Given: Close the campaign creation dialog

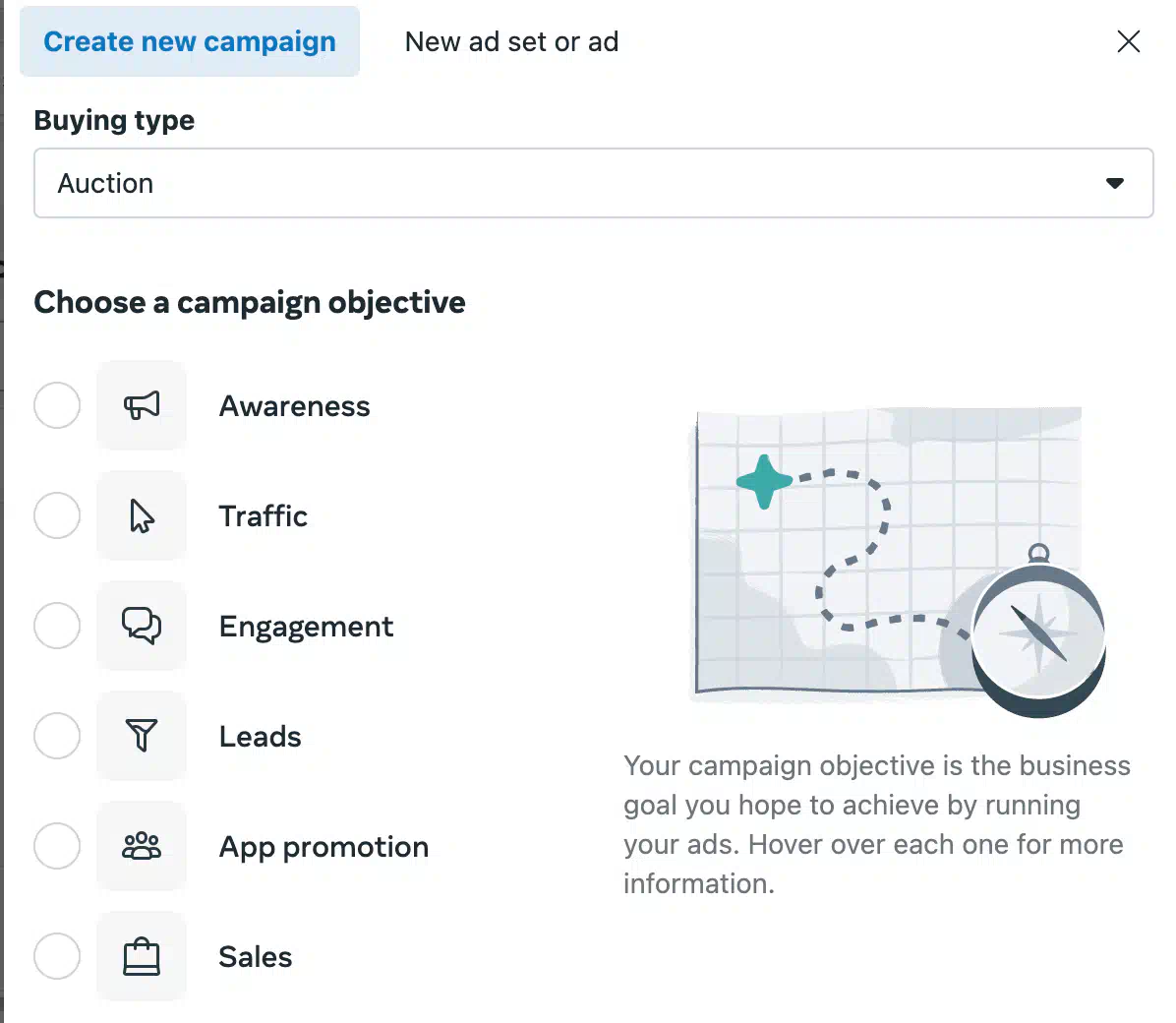Looking at the screenshot, I should click(x=1128, y=41).
